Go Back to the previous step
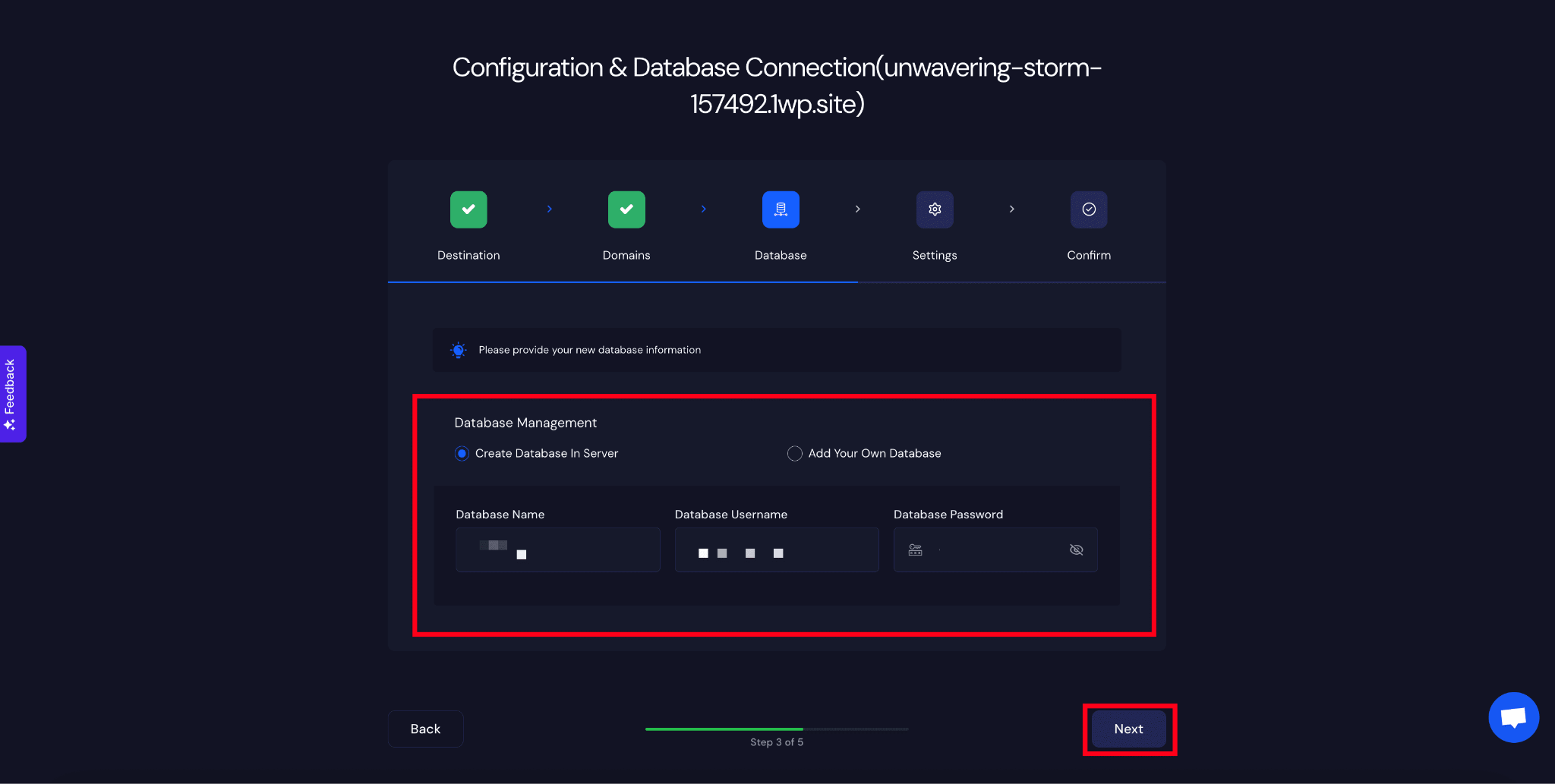The height and width of the screenshot is (784, 1555). coord(425,729)
